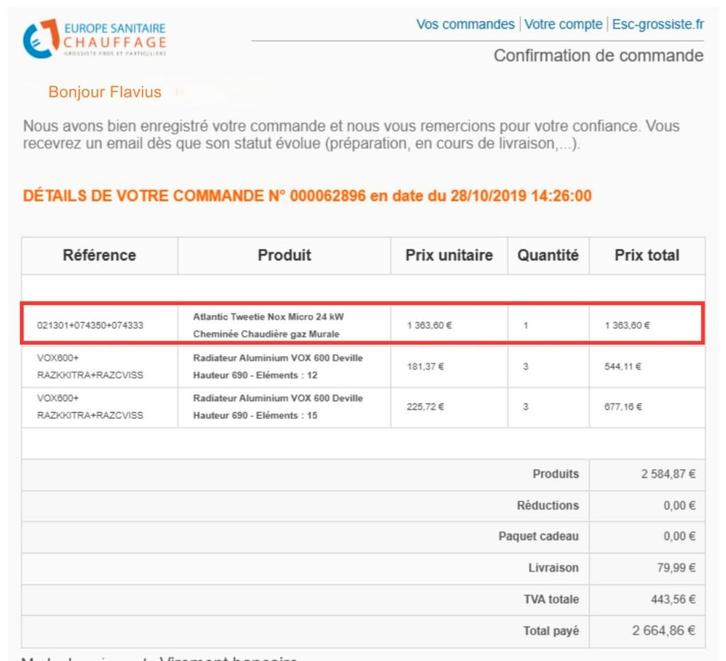Open the Votre compte link
Screen dimensions: 726x661
(563, 24)
